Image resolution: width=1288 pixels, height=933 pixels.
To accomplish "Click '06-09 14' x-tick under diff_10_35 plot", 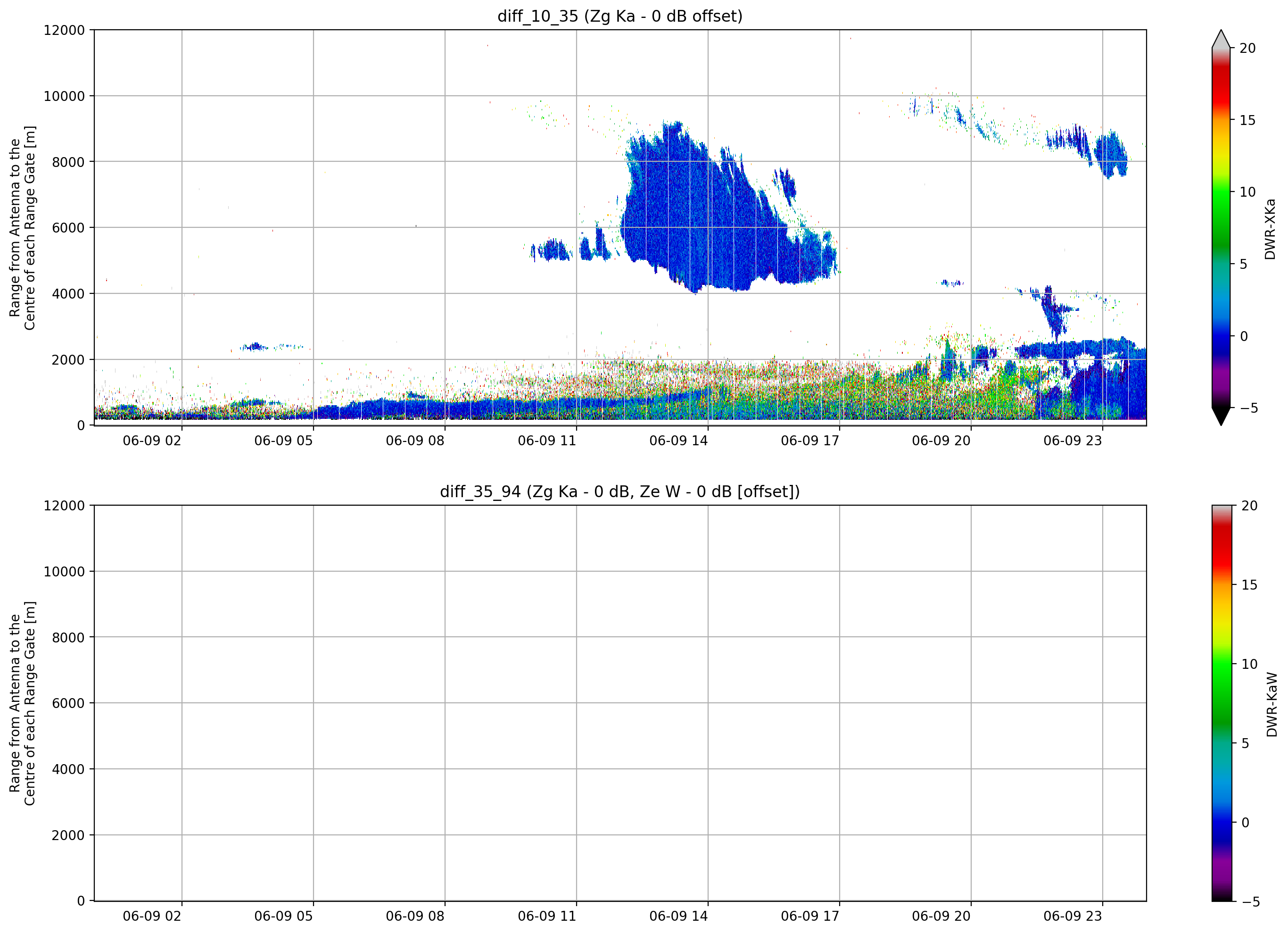I will coord(678,441).
